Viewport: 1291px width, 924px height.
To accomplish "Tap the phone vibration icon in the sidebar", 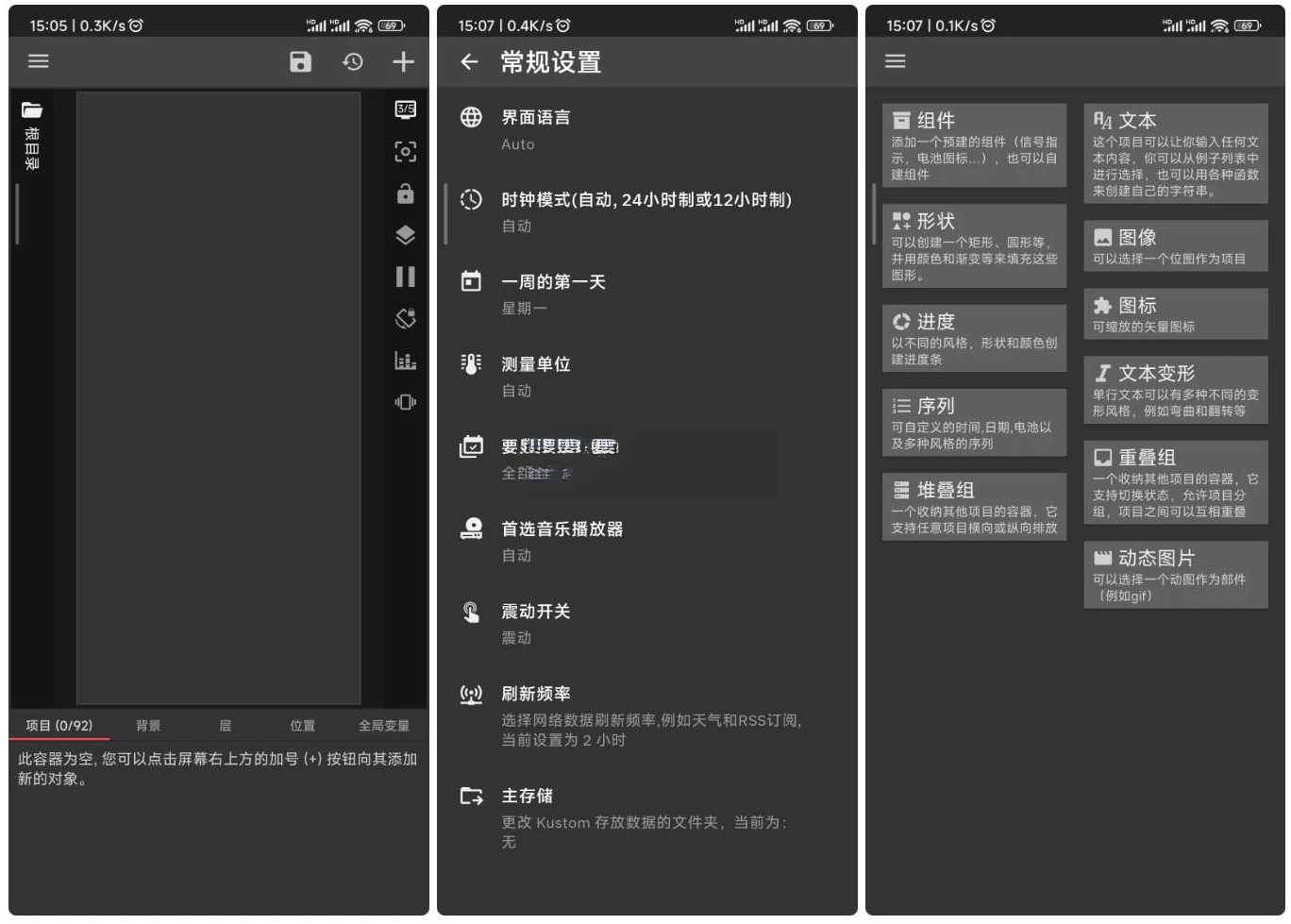I will [406, 402].
